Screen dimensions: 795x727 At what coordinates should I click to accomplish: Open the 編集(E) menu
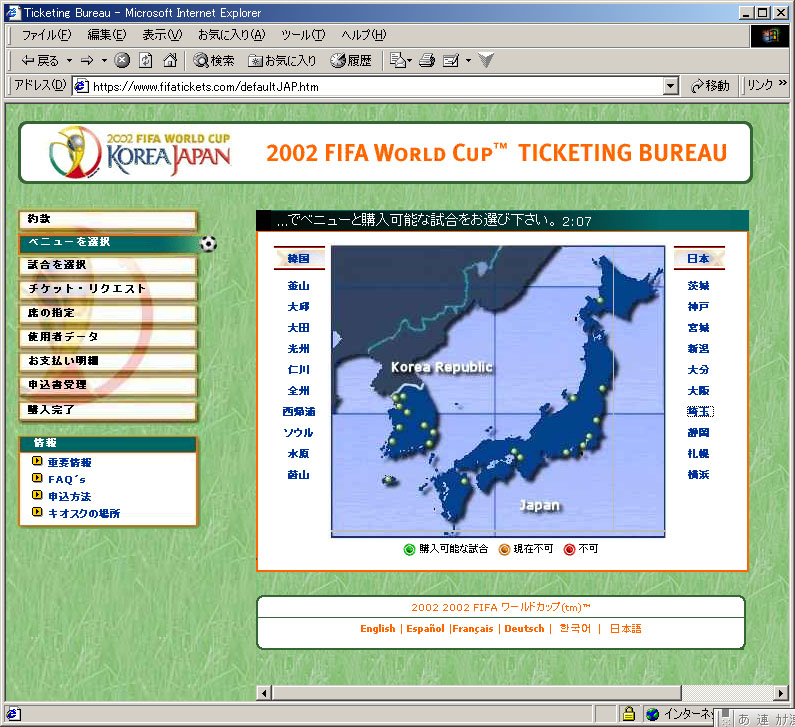tap(106, 35)
